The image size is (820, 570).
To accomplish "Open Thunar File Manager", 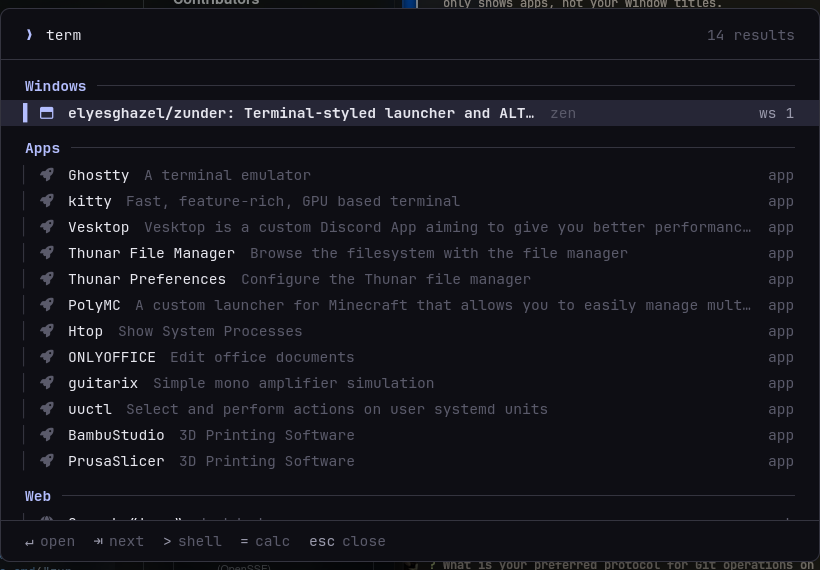I will click(410, 253).
